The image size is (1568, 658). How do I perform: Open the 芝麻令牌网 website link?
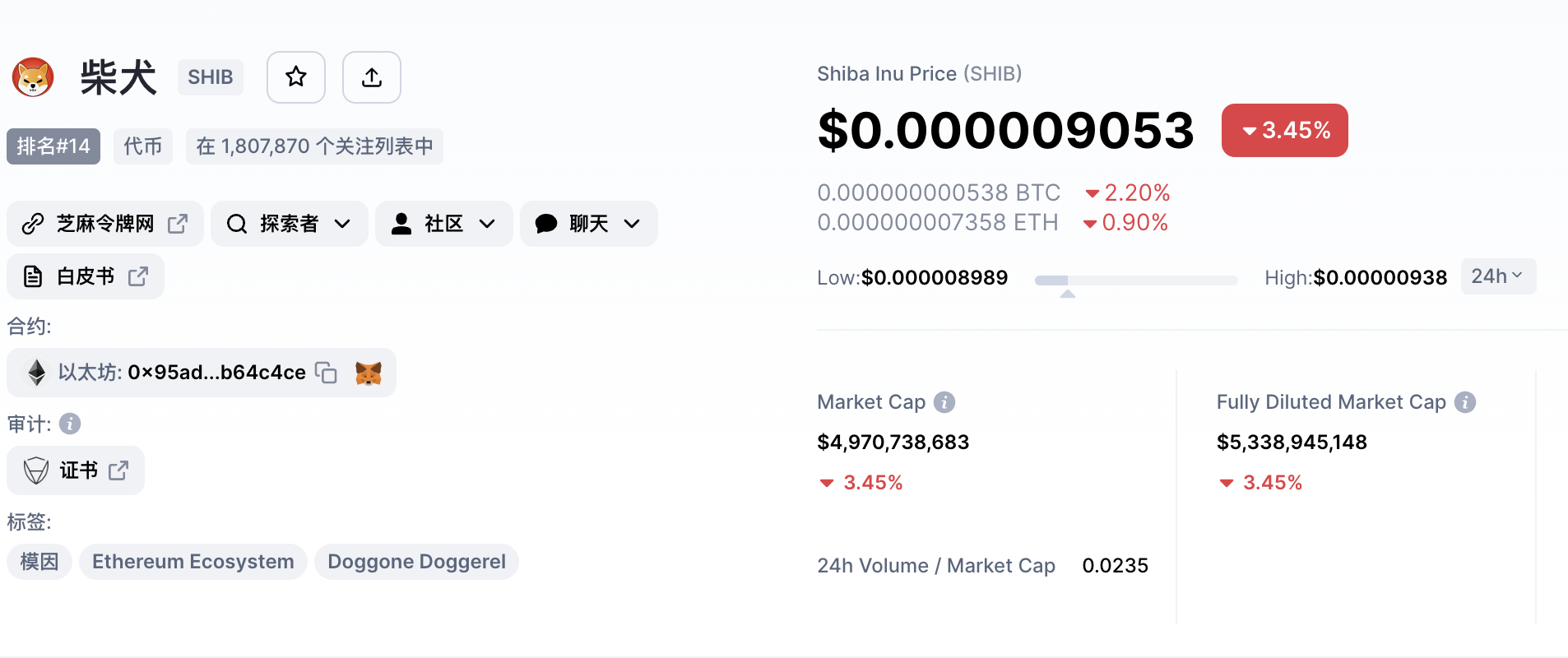tap(104, 224)
